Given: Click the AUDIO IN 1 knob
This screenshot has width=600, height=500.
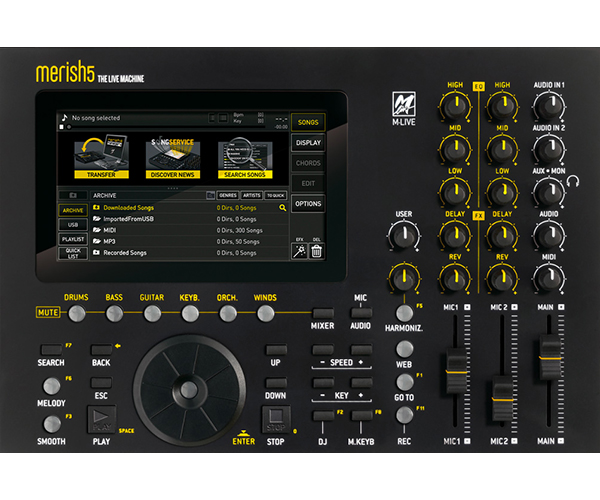Looking at the screenshot, I should tap(549, 106).
